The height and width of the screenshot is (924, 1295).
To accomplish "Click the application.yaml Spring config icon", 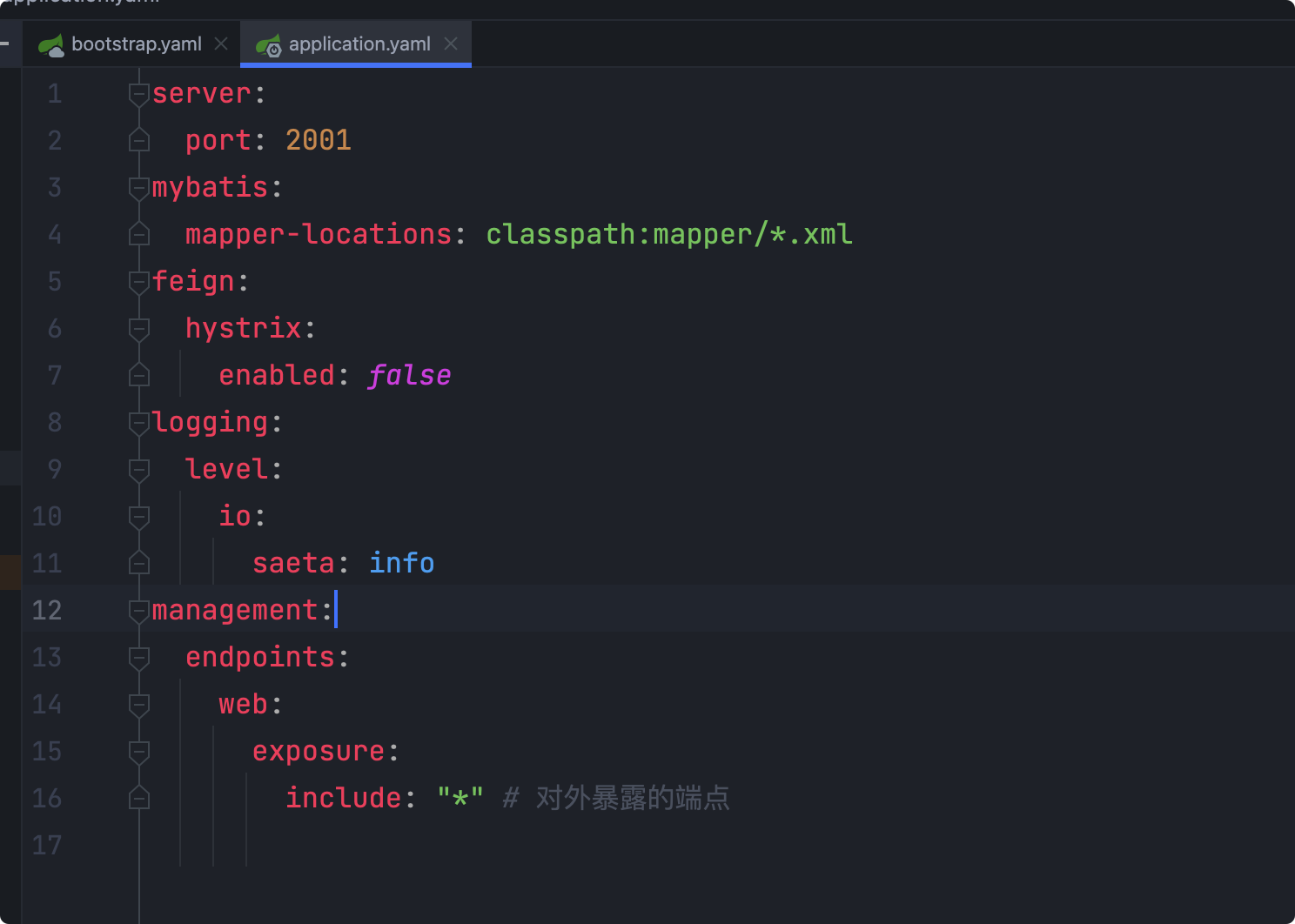I will click(269, 45).
